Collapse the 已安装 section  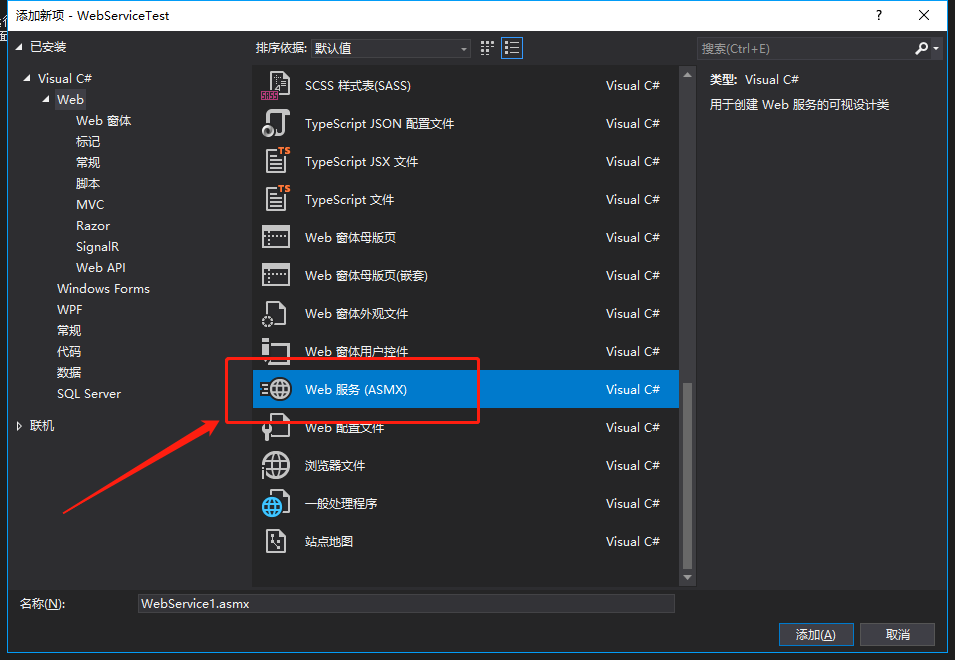[x=19, y=47]
